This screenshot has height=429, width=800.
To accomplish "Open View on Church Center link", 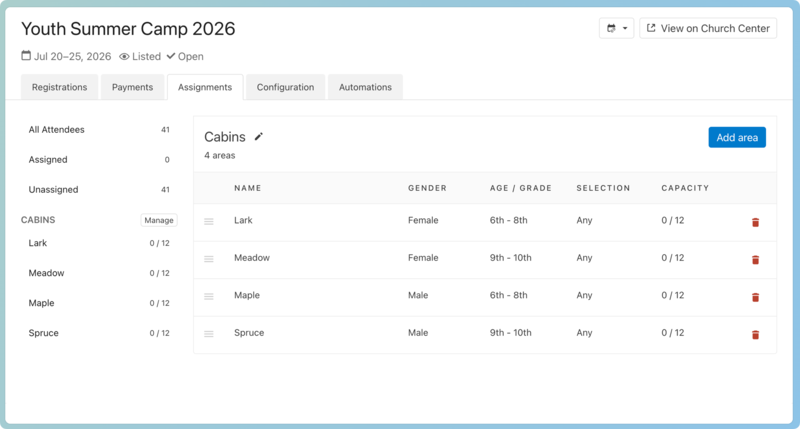I will [x=708, y=28].
